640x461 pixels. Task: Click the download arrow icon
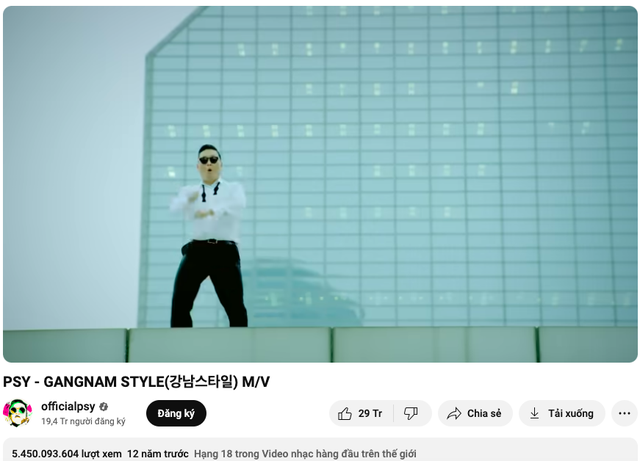[x=534, y=413]
